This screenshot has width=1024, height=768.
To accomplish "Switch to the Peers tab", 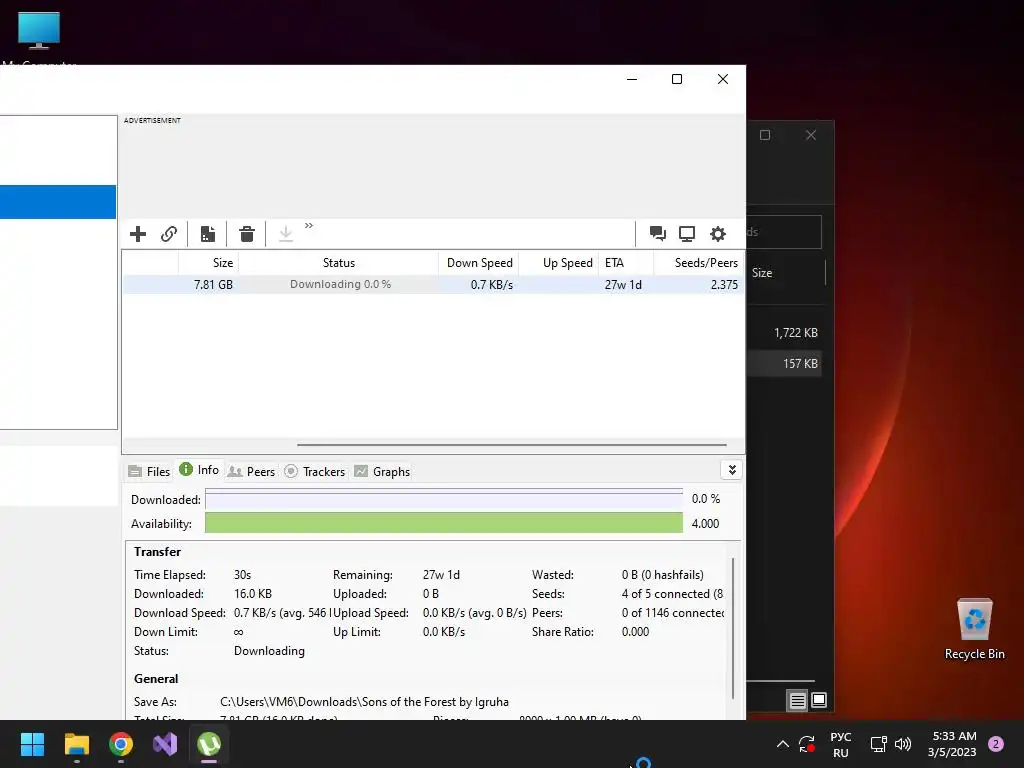I will [x=251, y=472].
